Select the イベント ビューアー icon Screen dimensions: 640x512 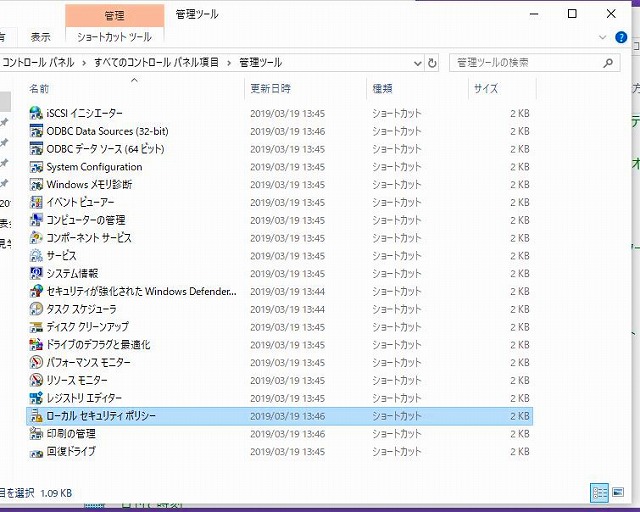click(36, 202)
